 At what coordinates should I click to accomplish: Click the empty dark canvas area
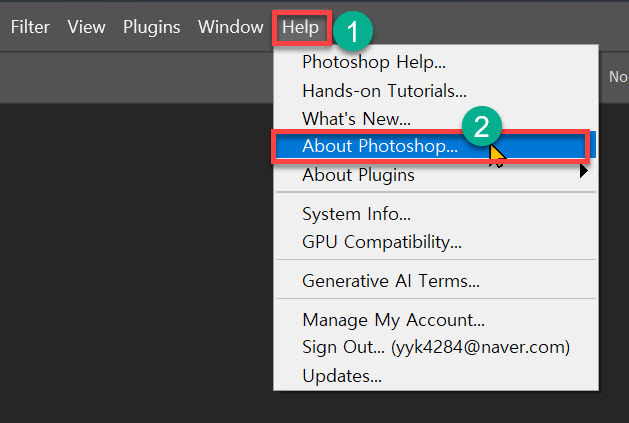click(x=130, y=250)
